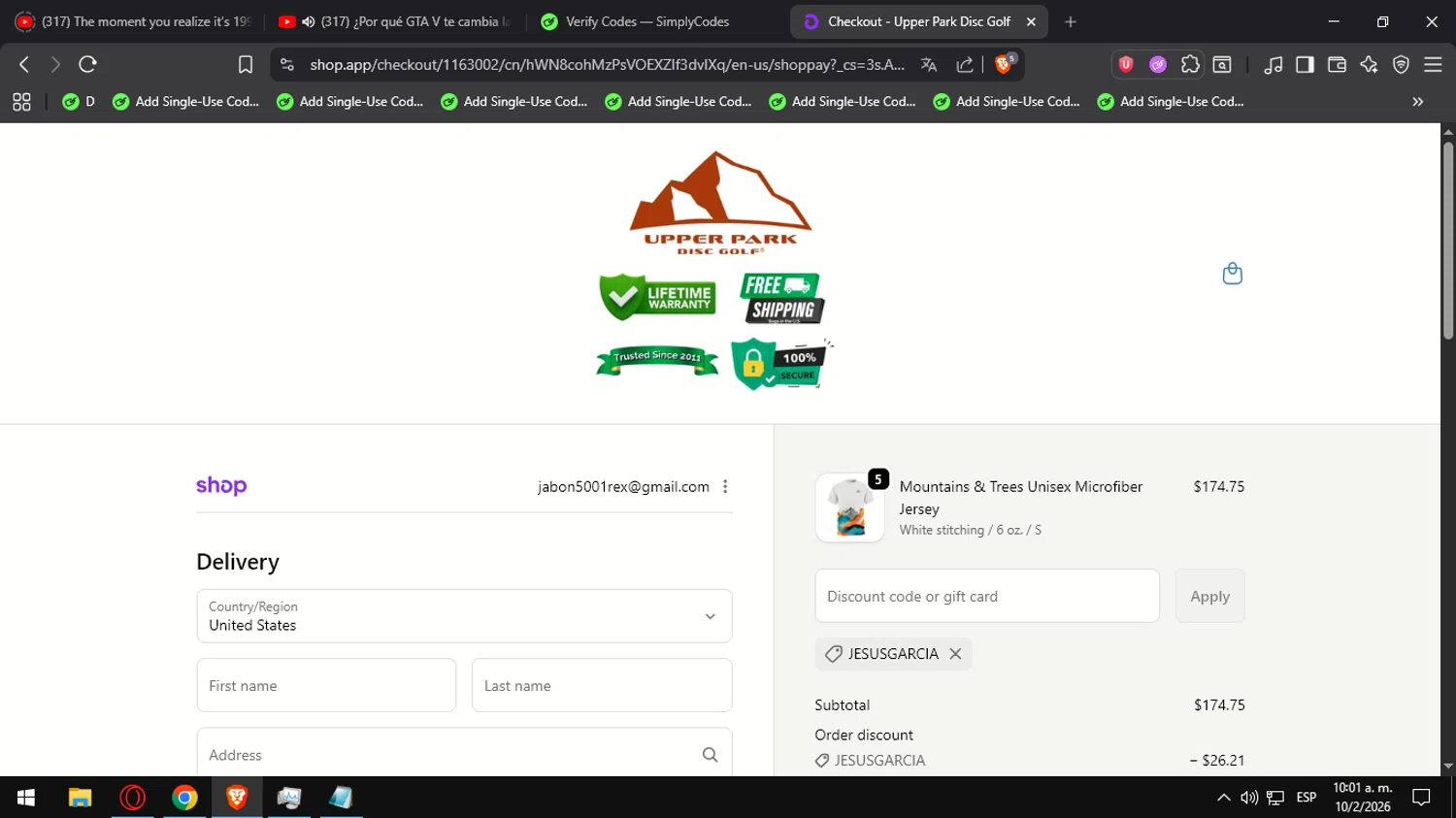The image size is (1456, 818).
Task: Toggle the browser sidebar panel icon
Action: tap(1306, 64)
